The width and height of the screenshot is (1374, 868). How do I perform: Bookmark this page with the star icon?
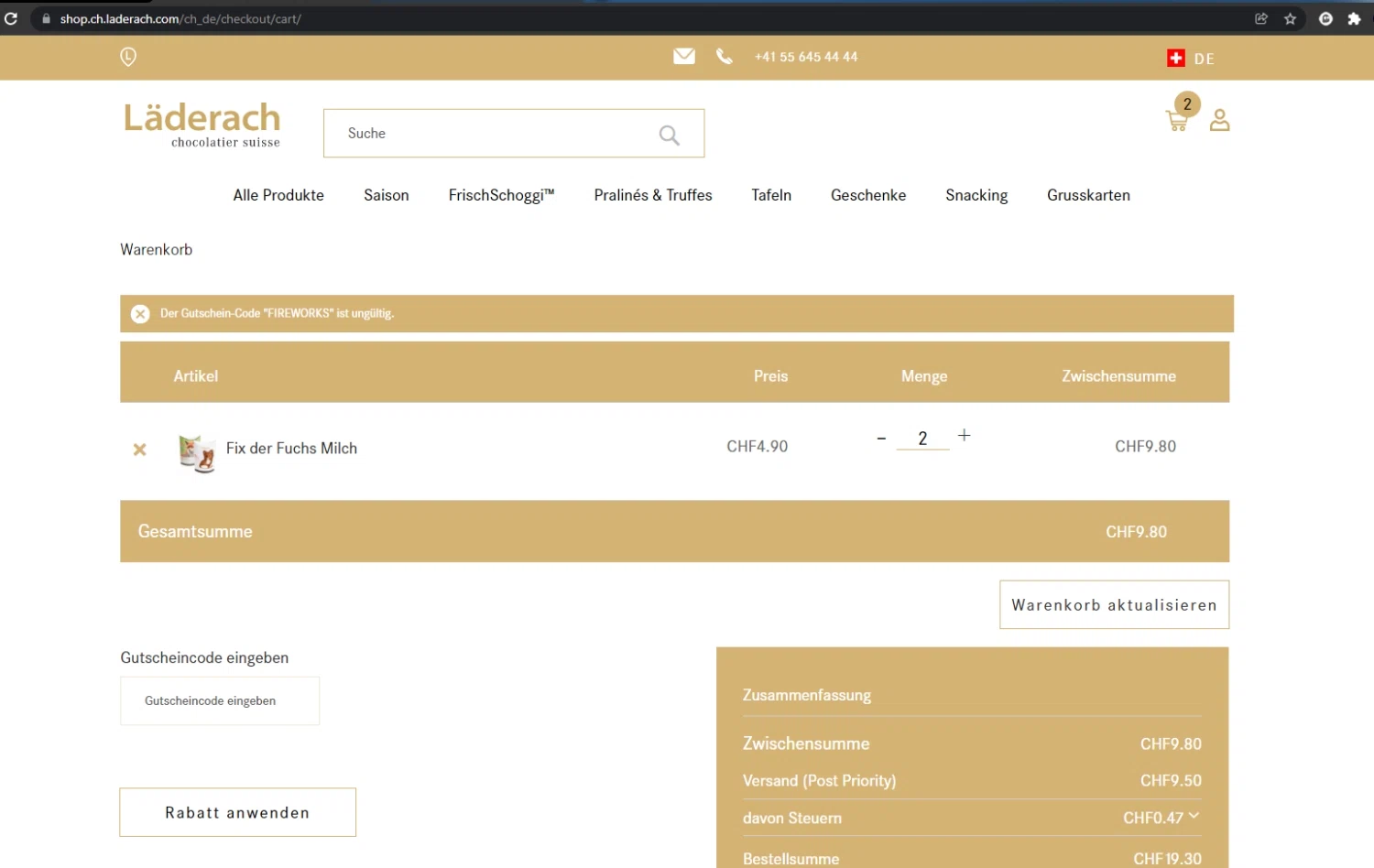1290,18
